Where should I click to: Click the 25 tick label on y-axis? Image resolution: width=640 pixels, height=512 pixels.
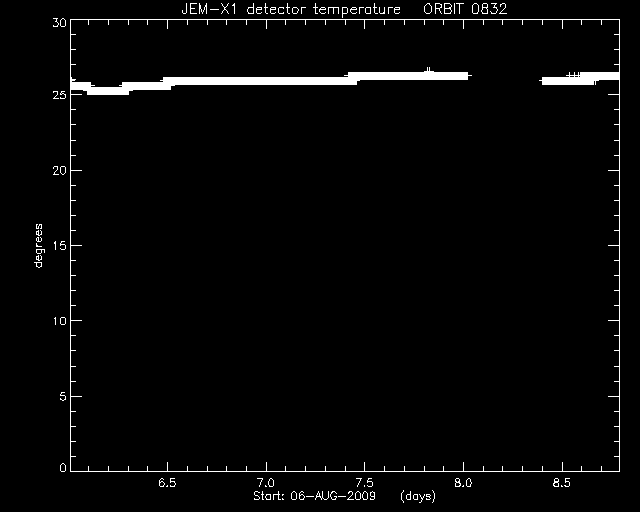pos(59,95)
